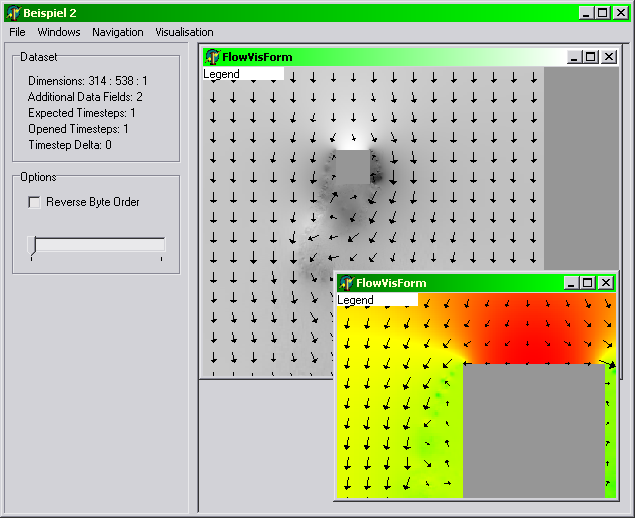Open the File menu
Viewport: 635px width, 518px height.
pyautogui.click(x=17, y=32)
